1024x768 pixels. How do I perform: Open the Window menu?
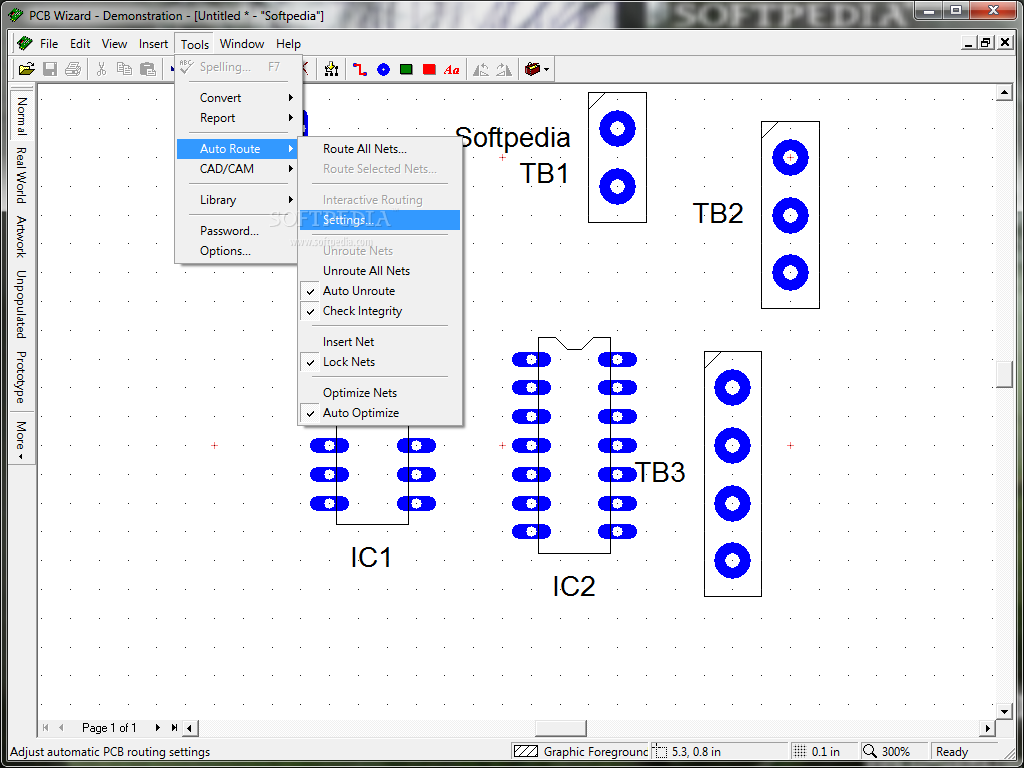click(242, 44)
